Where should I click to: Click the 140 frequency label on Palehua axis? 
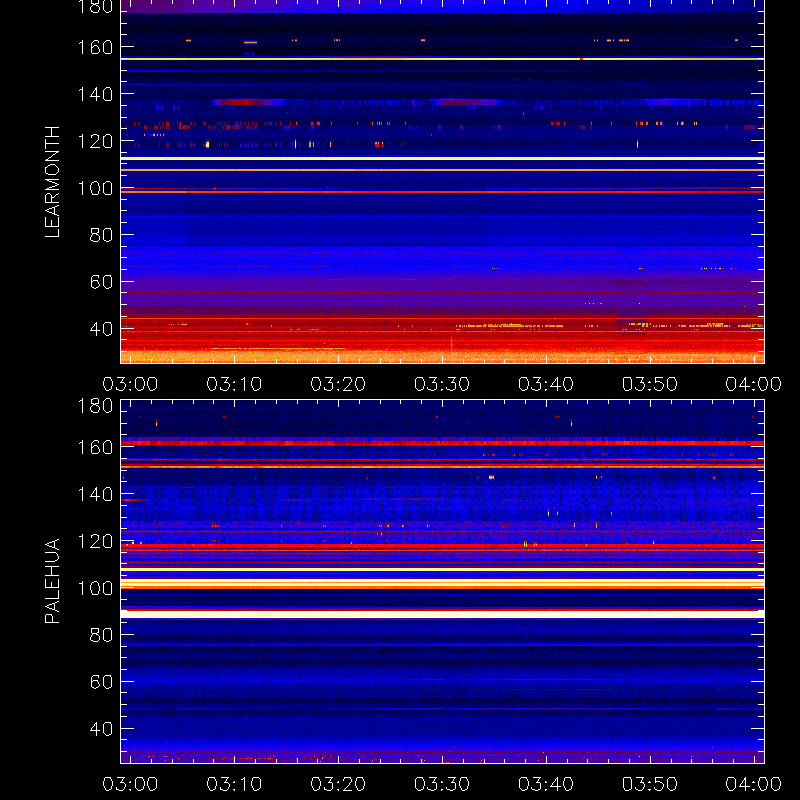pyautogui.click(x=95, y=494)
